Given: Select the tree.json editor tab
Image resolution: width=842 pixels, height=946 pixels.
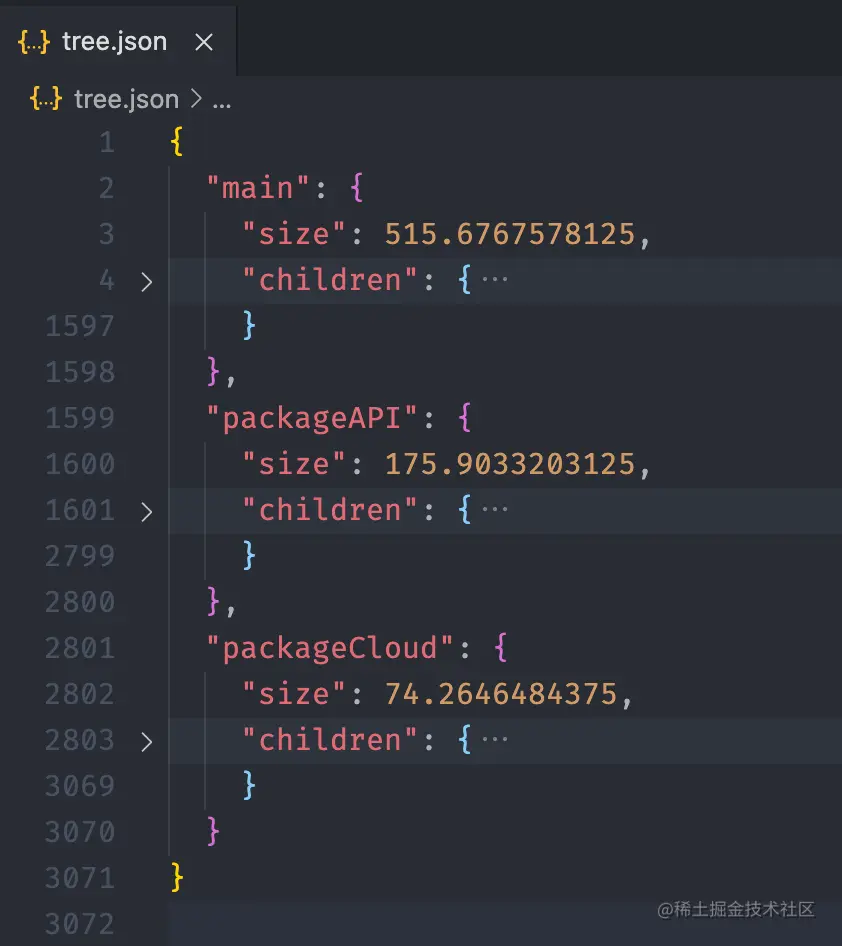Looking at the screenshot, I should coord(113,41).
